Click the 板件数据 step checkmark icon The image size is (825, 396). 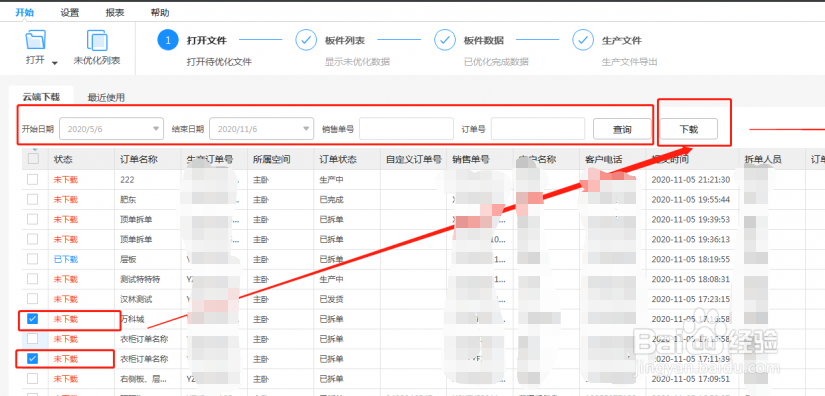click(444, 40)
